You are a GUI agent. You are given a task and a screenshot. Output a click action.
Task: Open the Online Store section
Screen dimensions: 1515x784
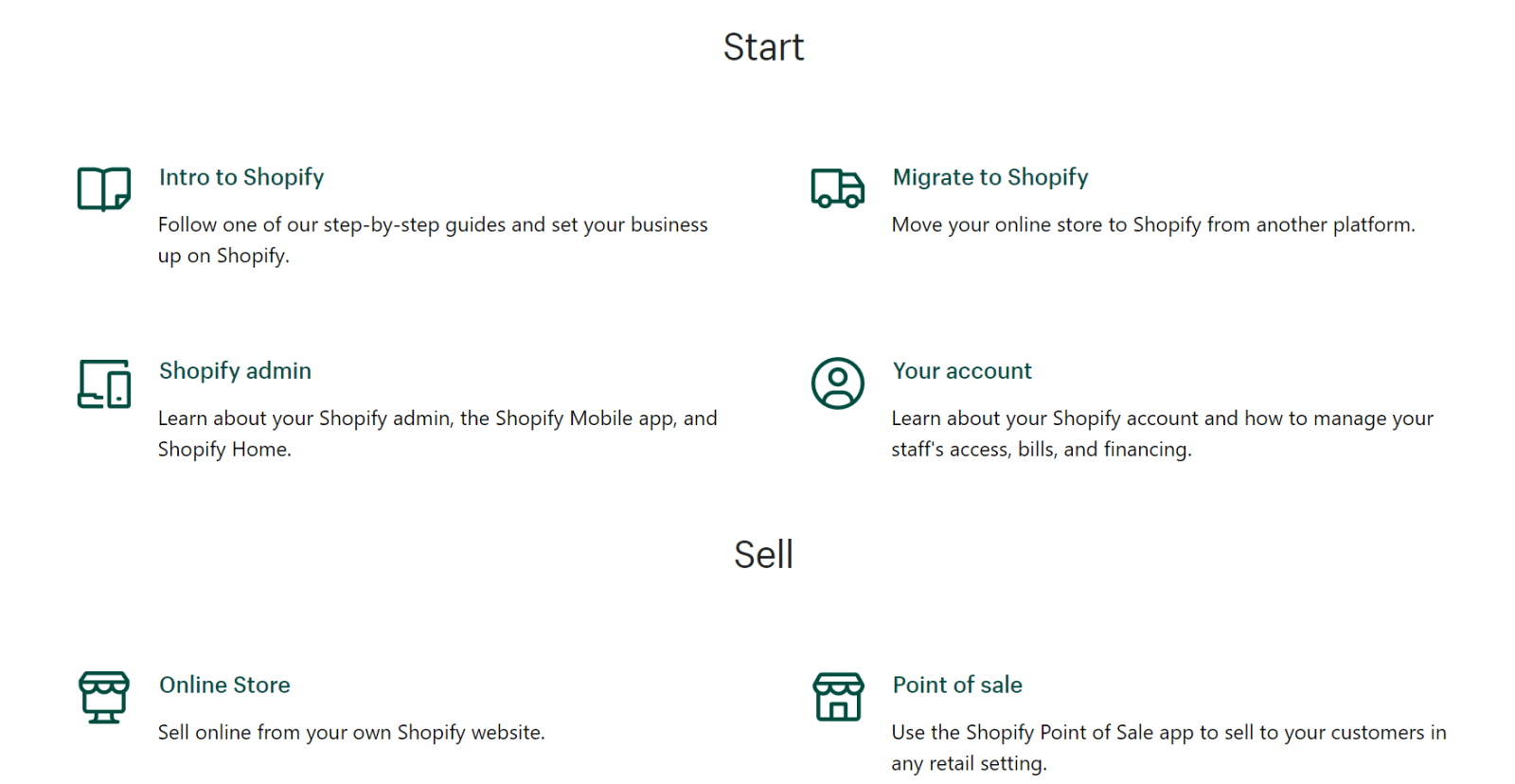[223, 686]
